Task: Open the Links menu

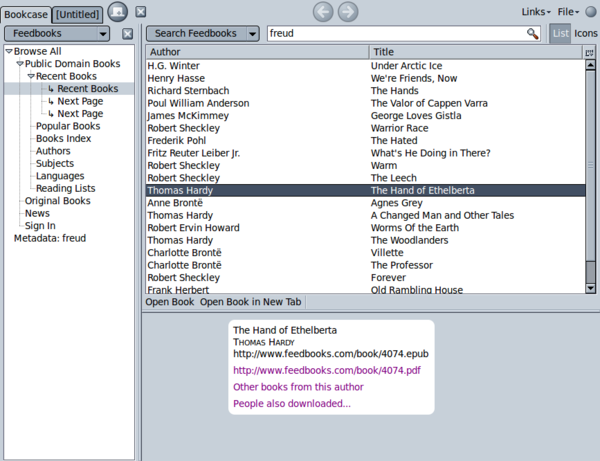Action: pyautogui.click(x=536, y=12)
